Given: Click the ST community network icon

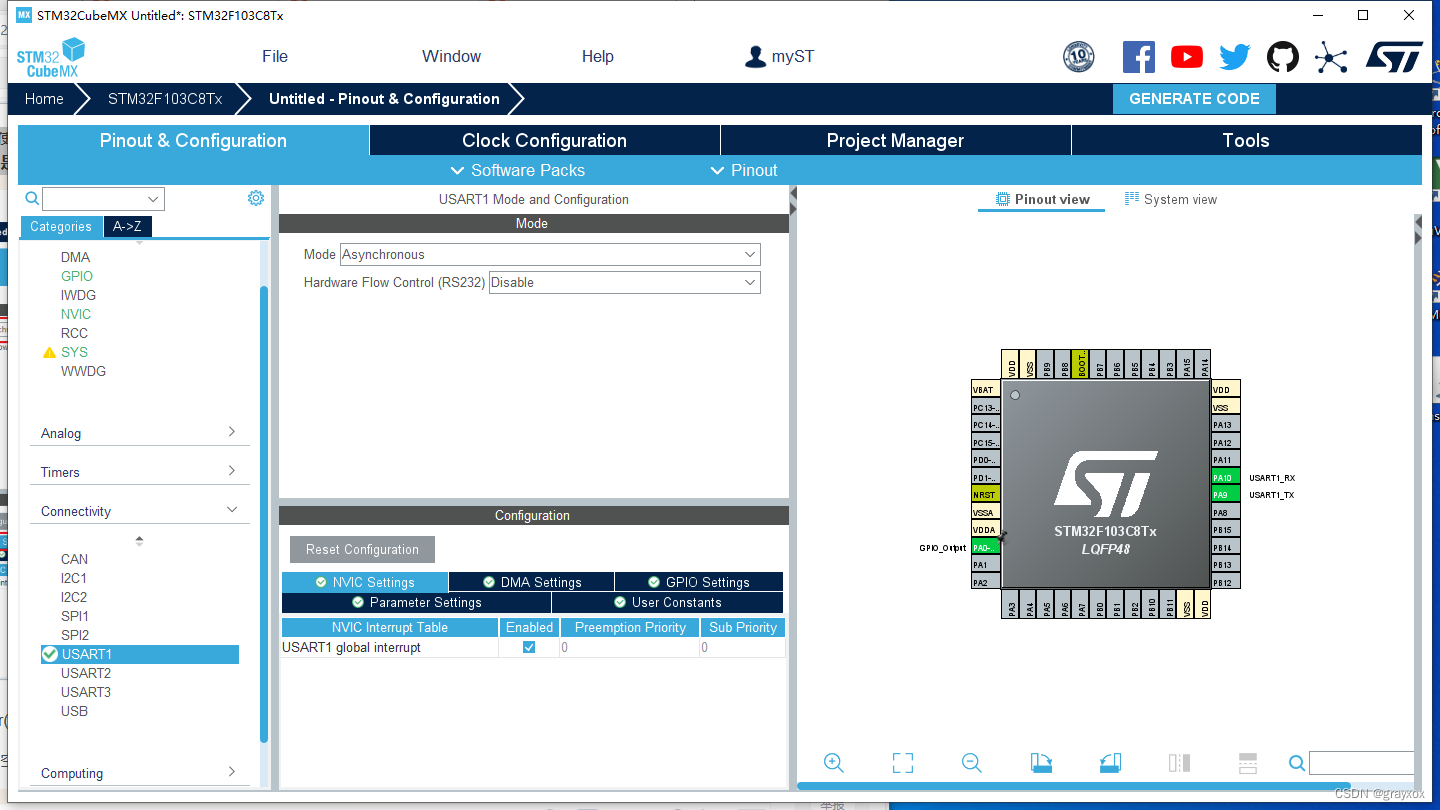Looking at the screenshot, I should pos(1331,57).
